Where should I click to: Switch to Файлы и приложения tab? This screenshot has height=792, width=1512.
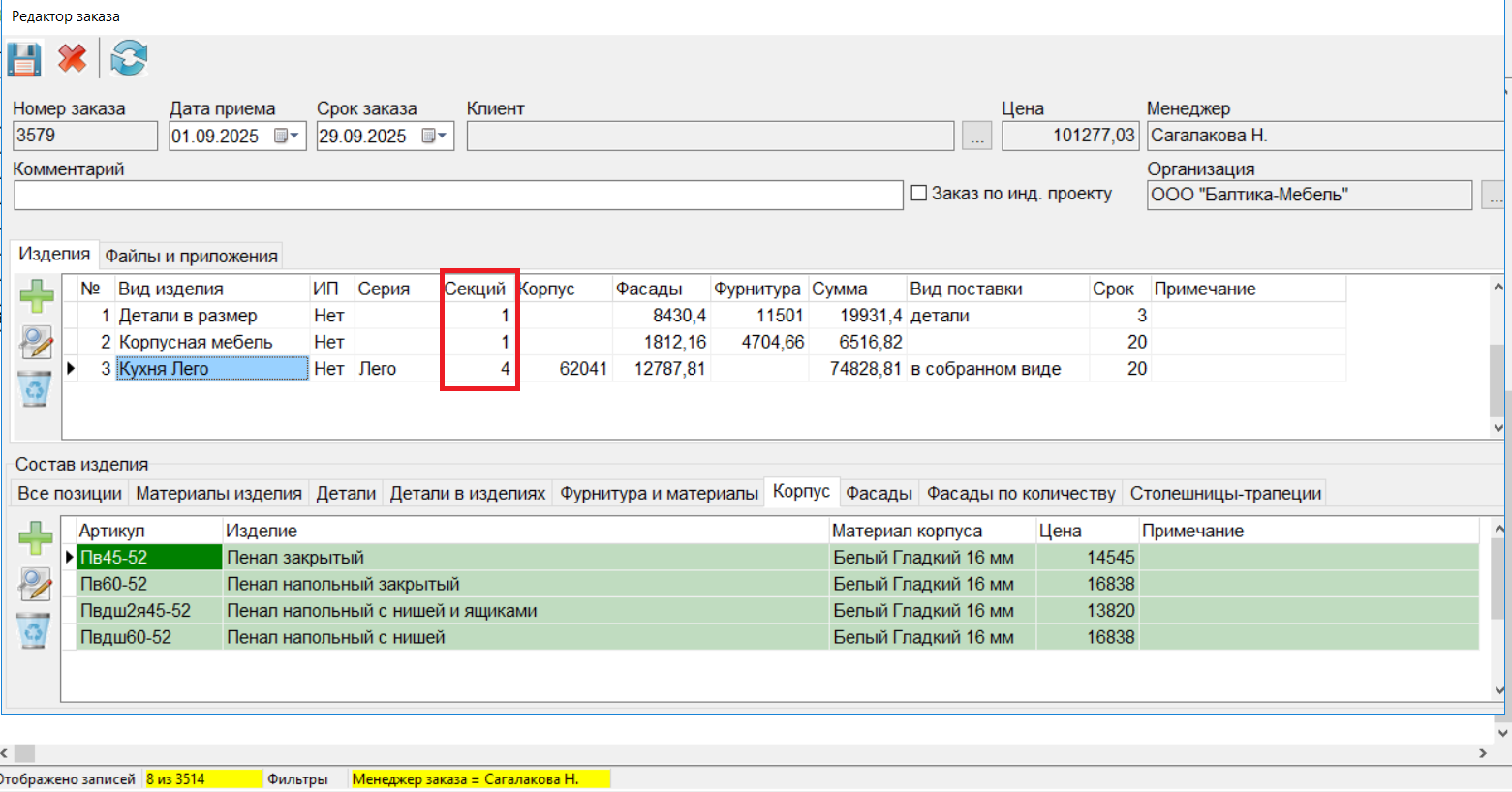pyautogui.click(x=191, y=256)
